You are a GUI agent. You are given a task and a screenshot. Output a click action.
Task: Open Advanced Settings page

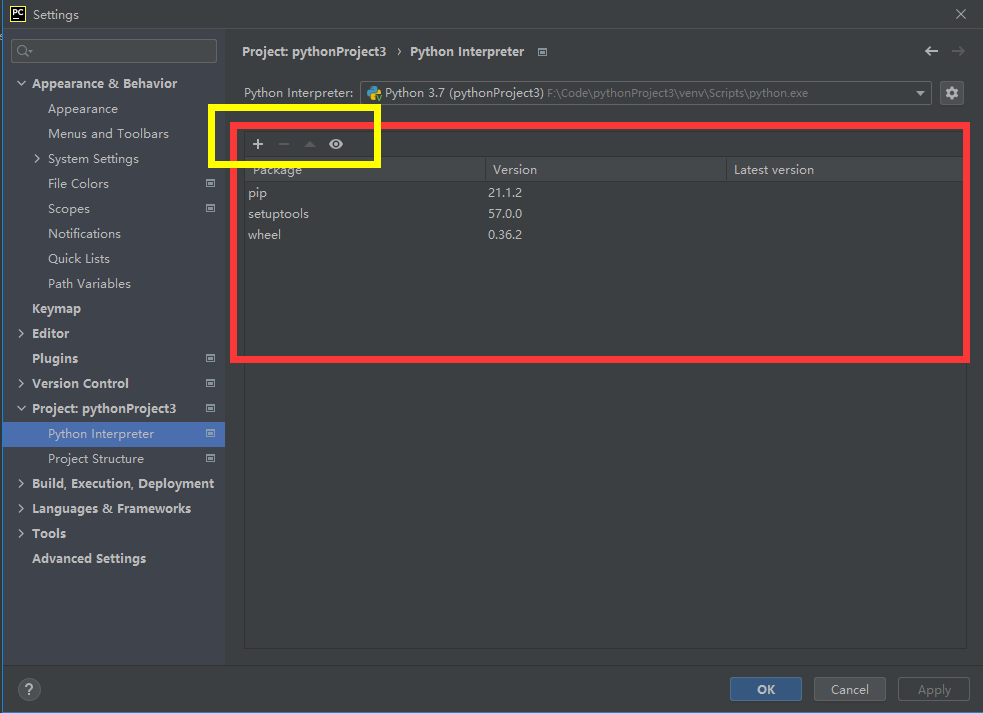(89, 559)
